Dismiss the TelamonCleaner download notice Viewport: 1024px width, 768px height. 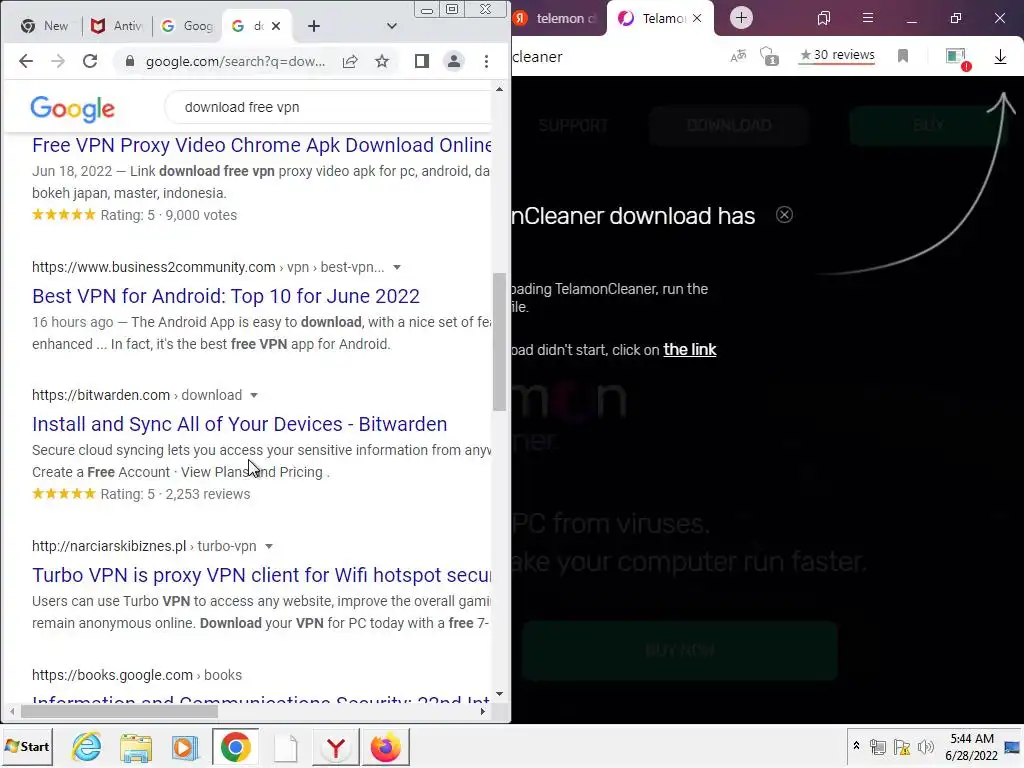pos(784,215)
